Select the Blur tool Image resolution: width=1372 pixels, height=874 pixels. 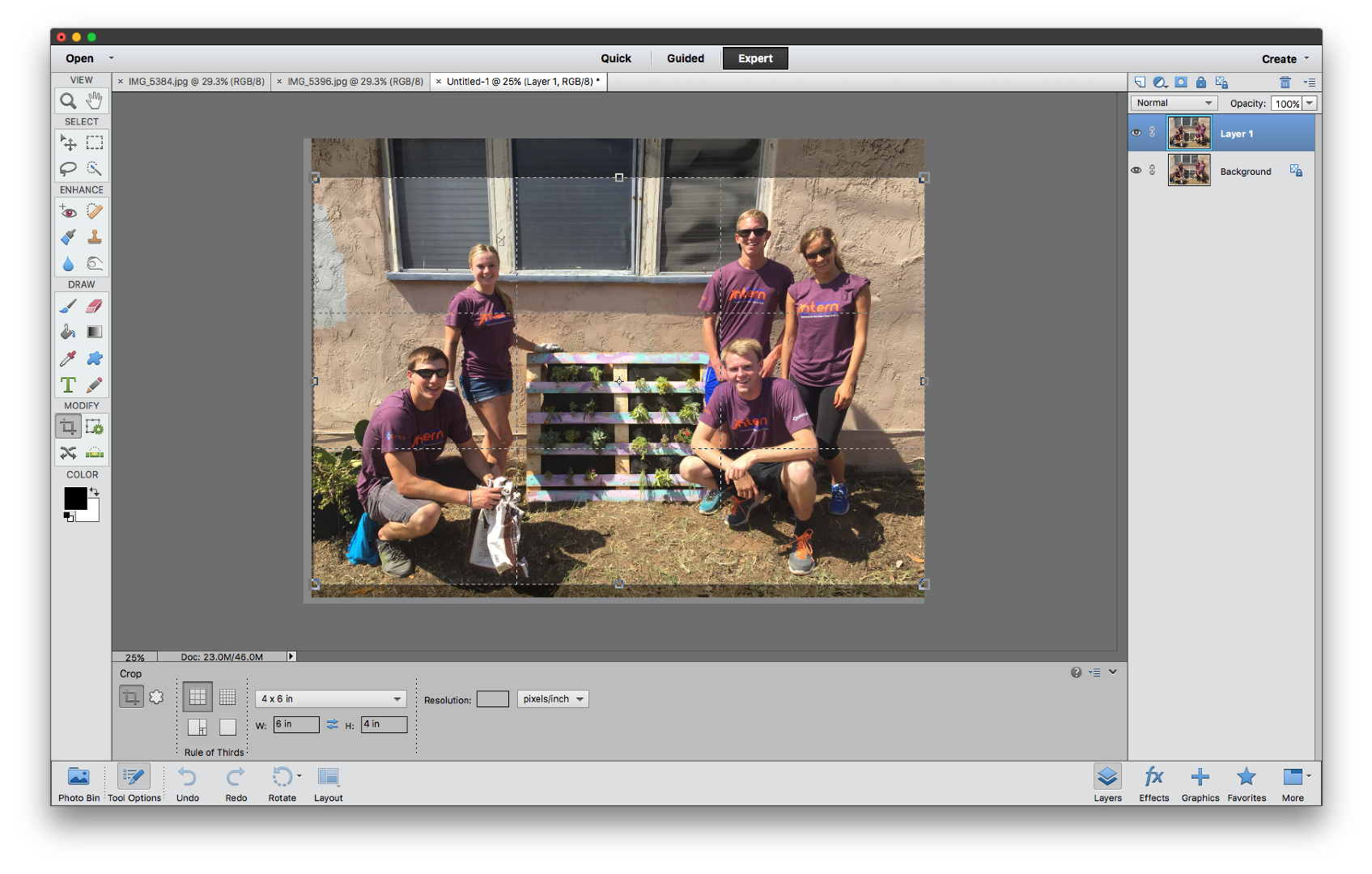[68, 264]
